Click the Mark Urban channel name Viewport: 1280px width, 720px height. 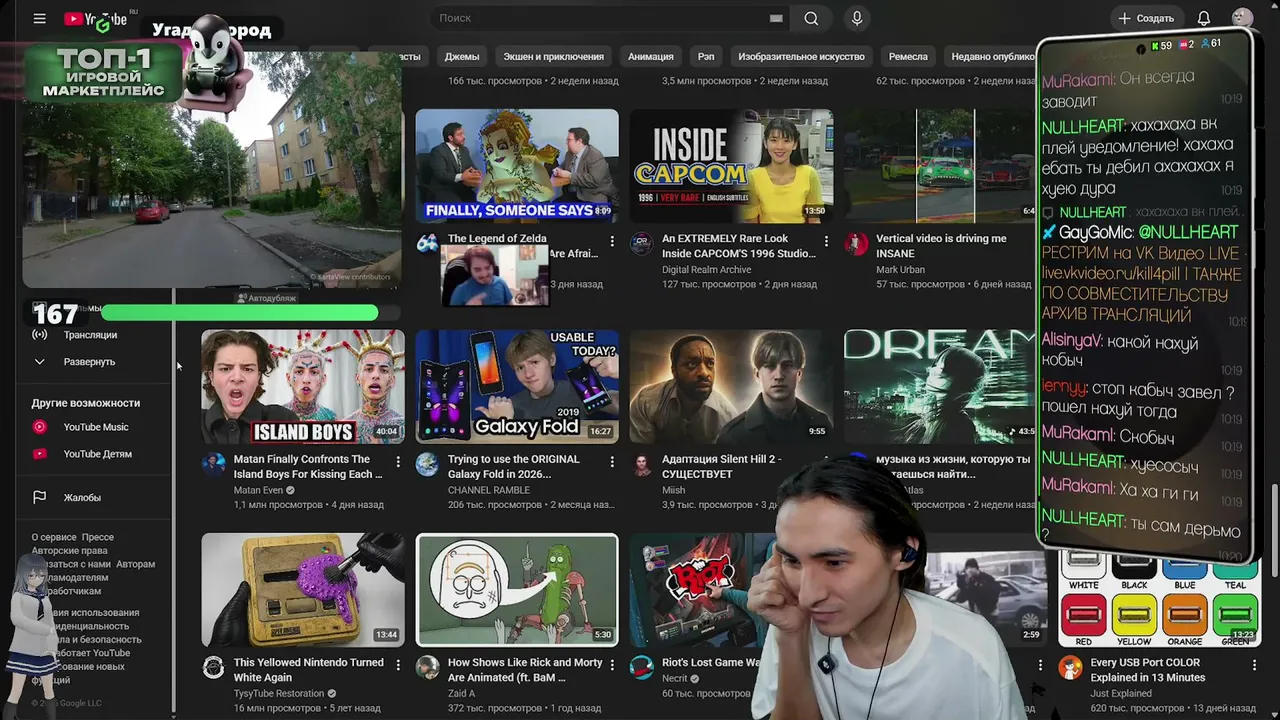point(901,269)
